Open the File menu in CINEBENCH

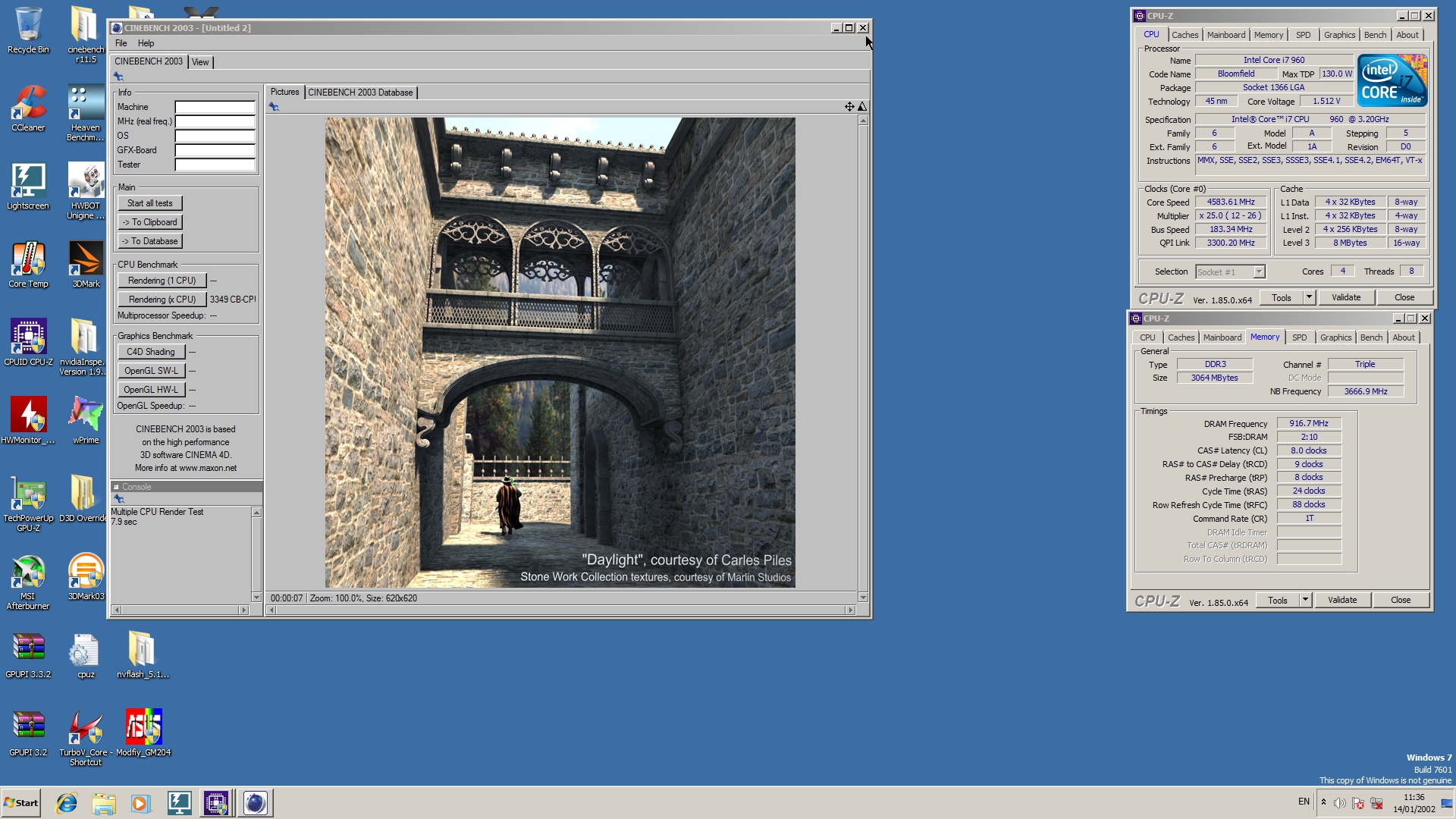pos(121,43)
